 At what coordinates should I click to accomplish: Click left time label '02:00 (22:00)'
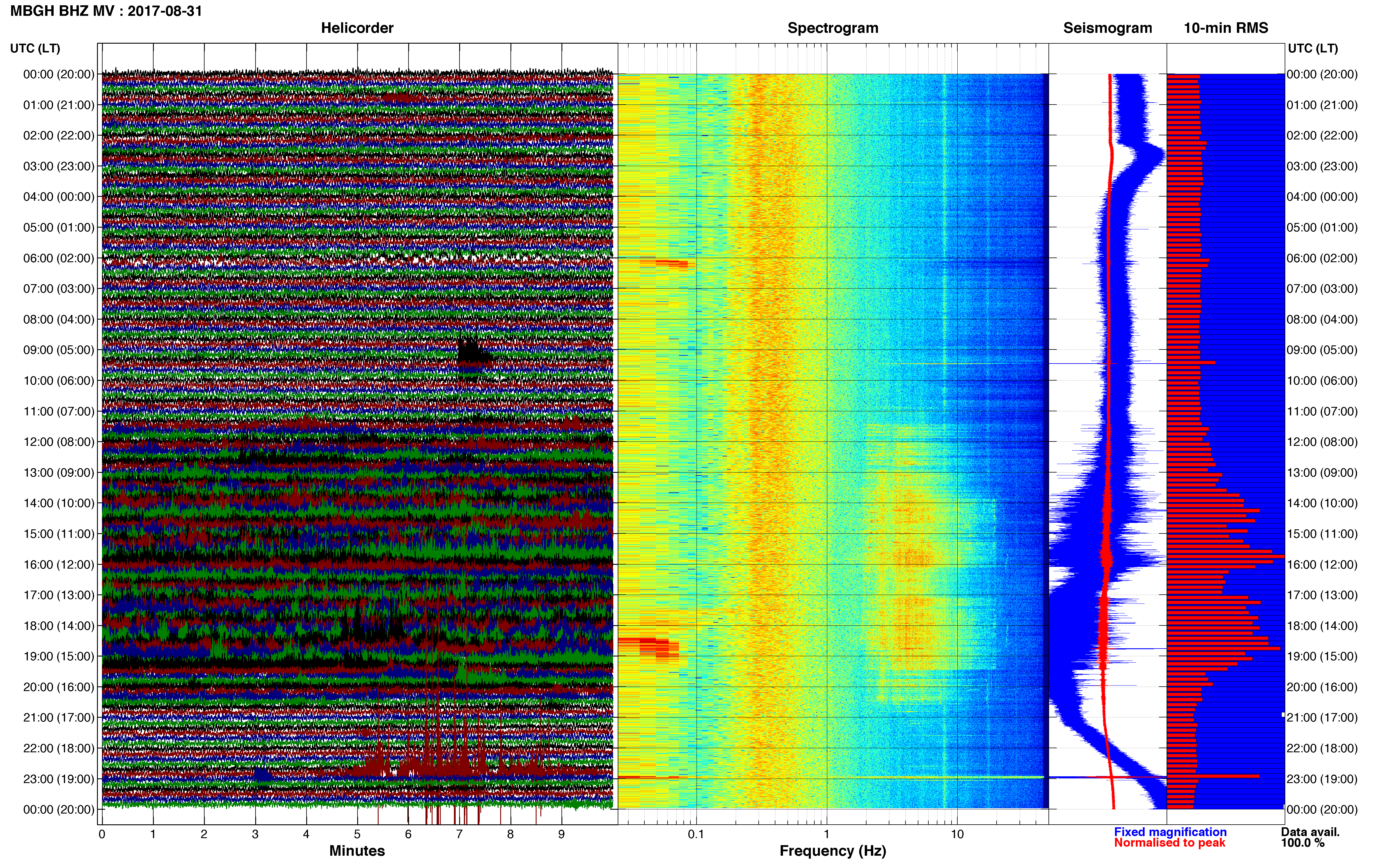click(x=59, y=135)
